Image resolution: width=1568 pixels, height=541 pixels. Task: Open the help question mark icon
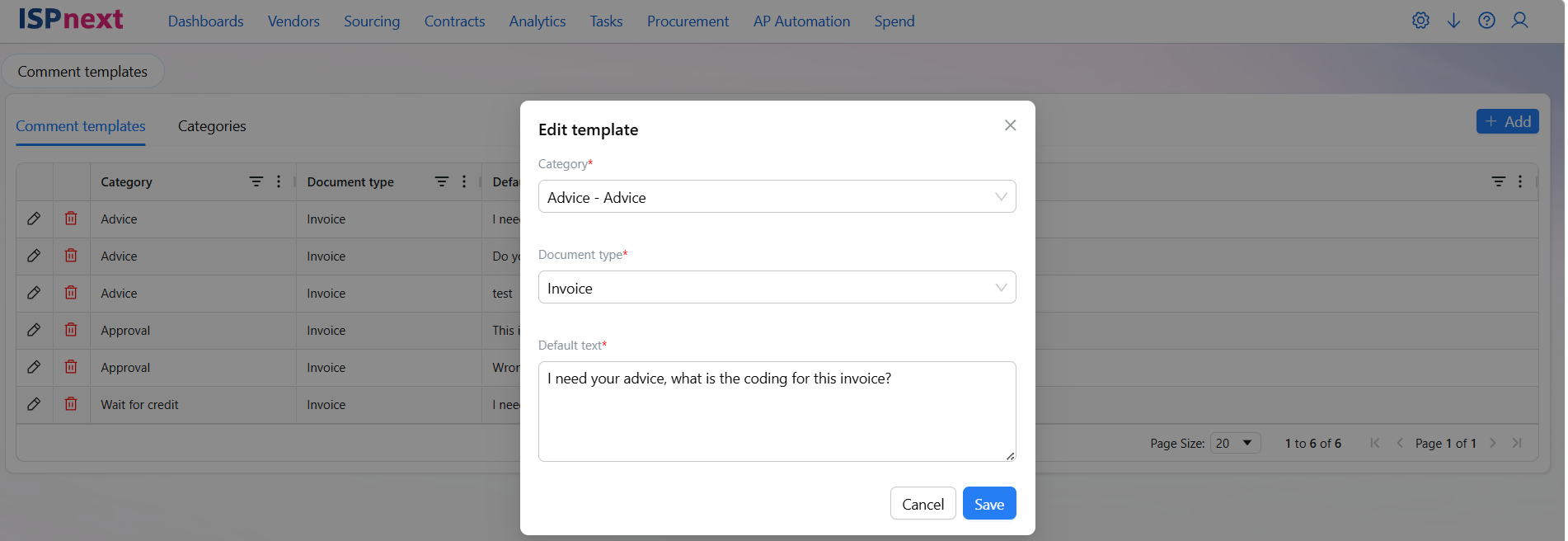1486,21
